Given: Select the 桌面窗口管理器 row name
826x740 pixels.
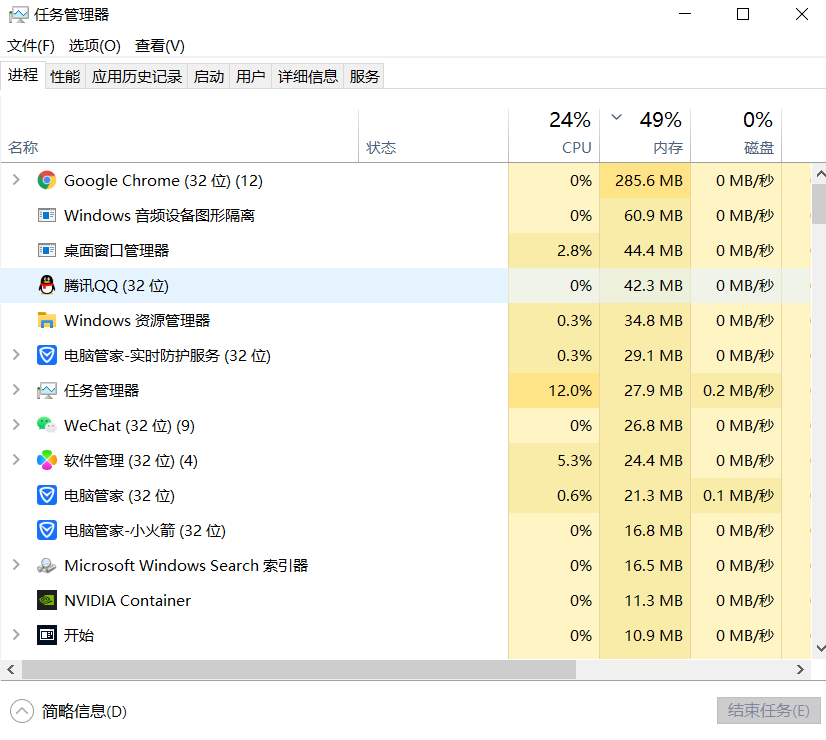Looking at the screenshot, I should [116, 250].
